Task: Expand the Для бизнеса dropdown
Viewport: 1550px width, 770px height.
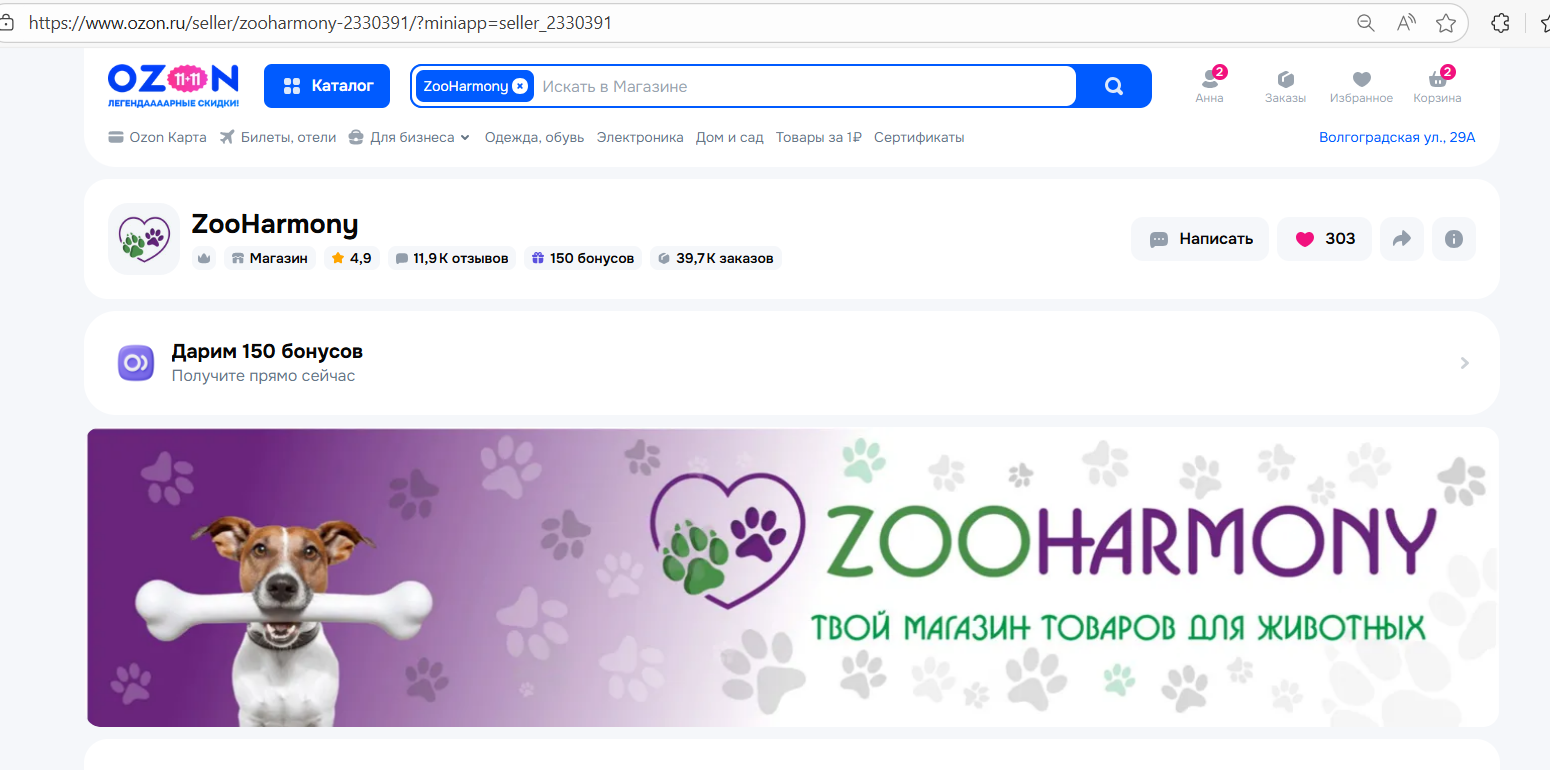Action: coord(410,137)
